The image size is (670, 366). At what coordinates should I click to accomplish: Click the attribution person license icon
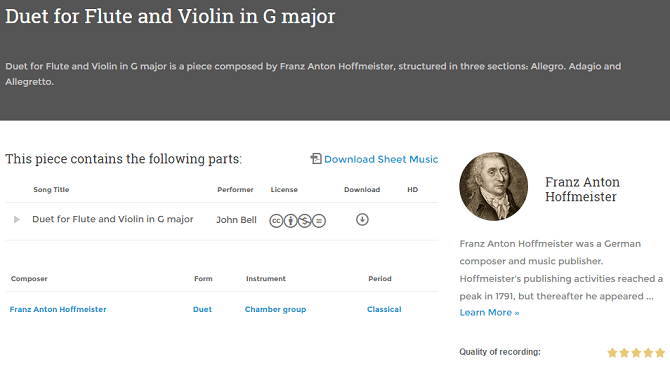tap(291, 221)
